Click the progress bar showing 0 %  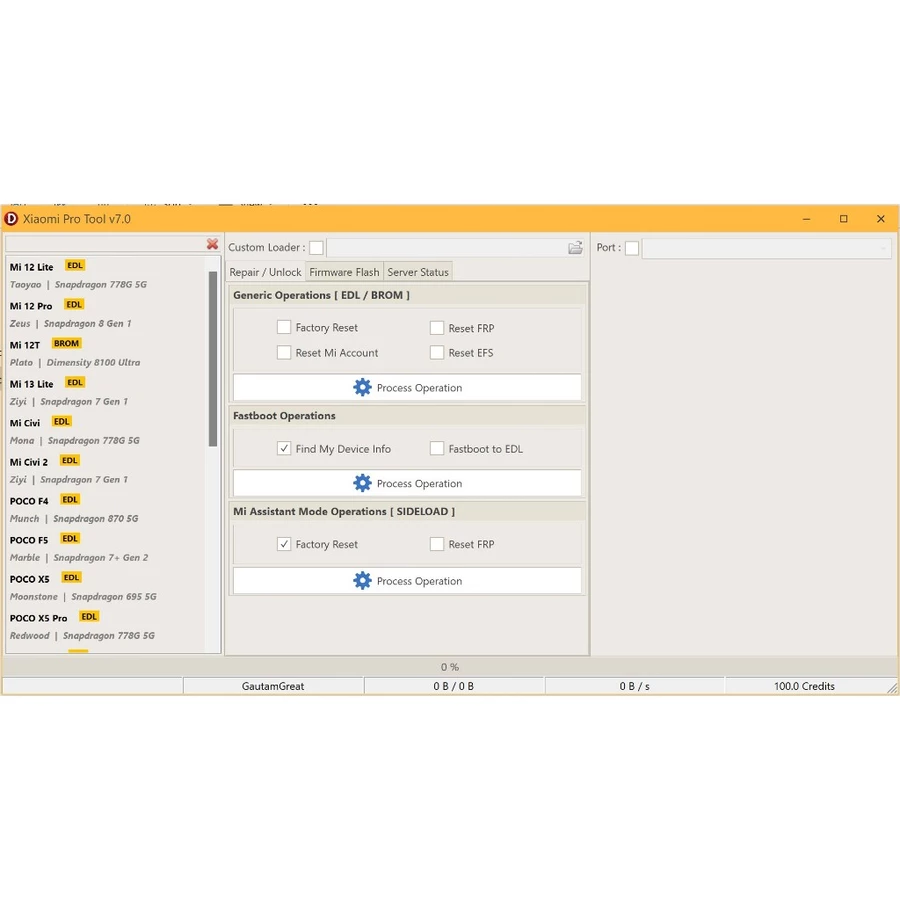click(x=449, y=667)
